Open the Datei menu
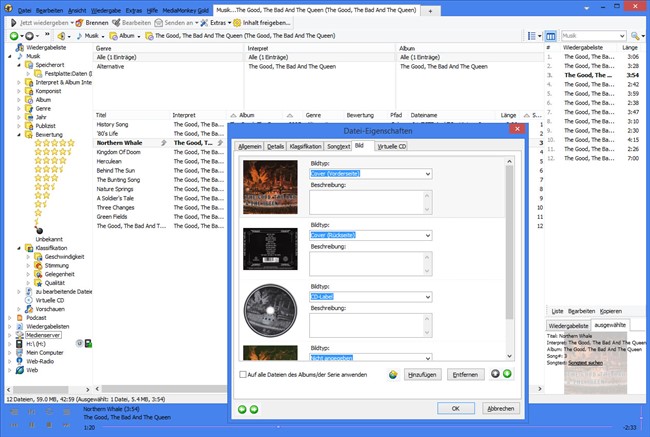 tap(24, 10)
